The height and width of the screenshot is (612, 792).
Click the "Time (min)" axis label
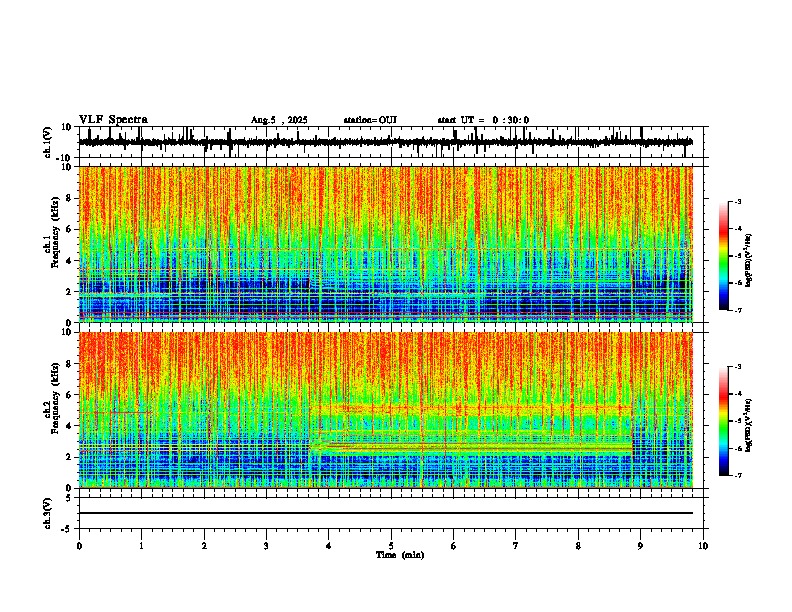click(400, 555)
